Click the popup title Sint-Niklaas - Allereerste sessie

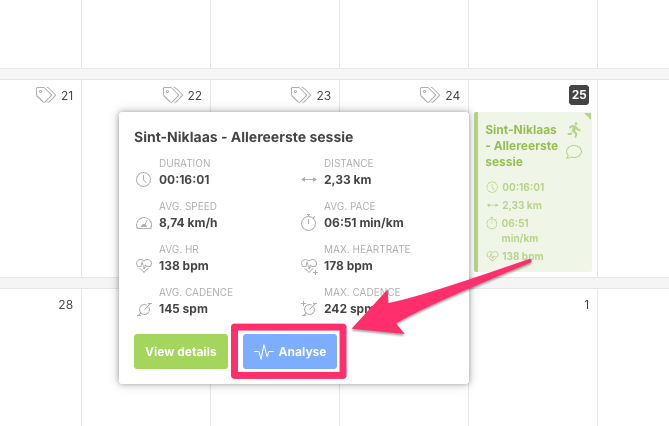pyautogui.click(x=243, y=136)
